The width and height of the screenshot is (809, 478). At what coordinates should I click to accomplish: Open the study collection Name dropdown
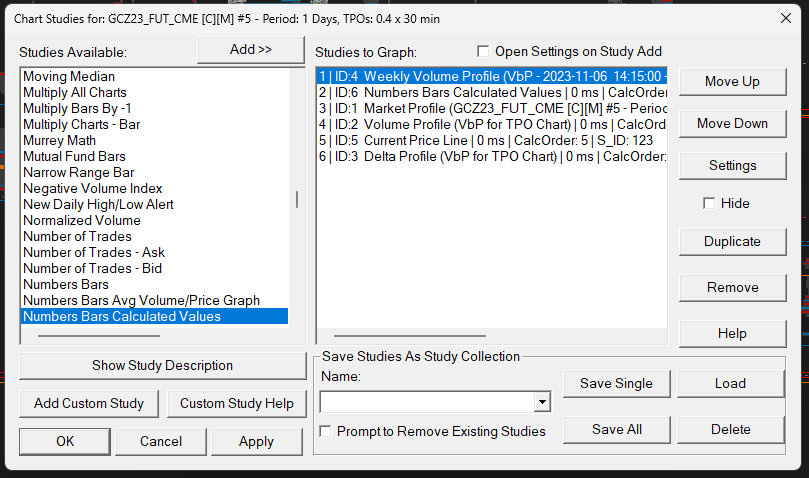coord(542,402)
